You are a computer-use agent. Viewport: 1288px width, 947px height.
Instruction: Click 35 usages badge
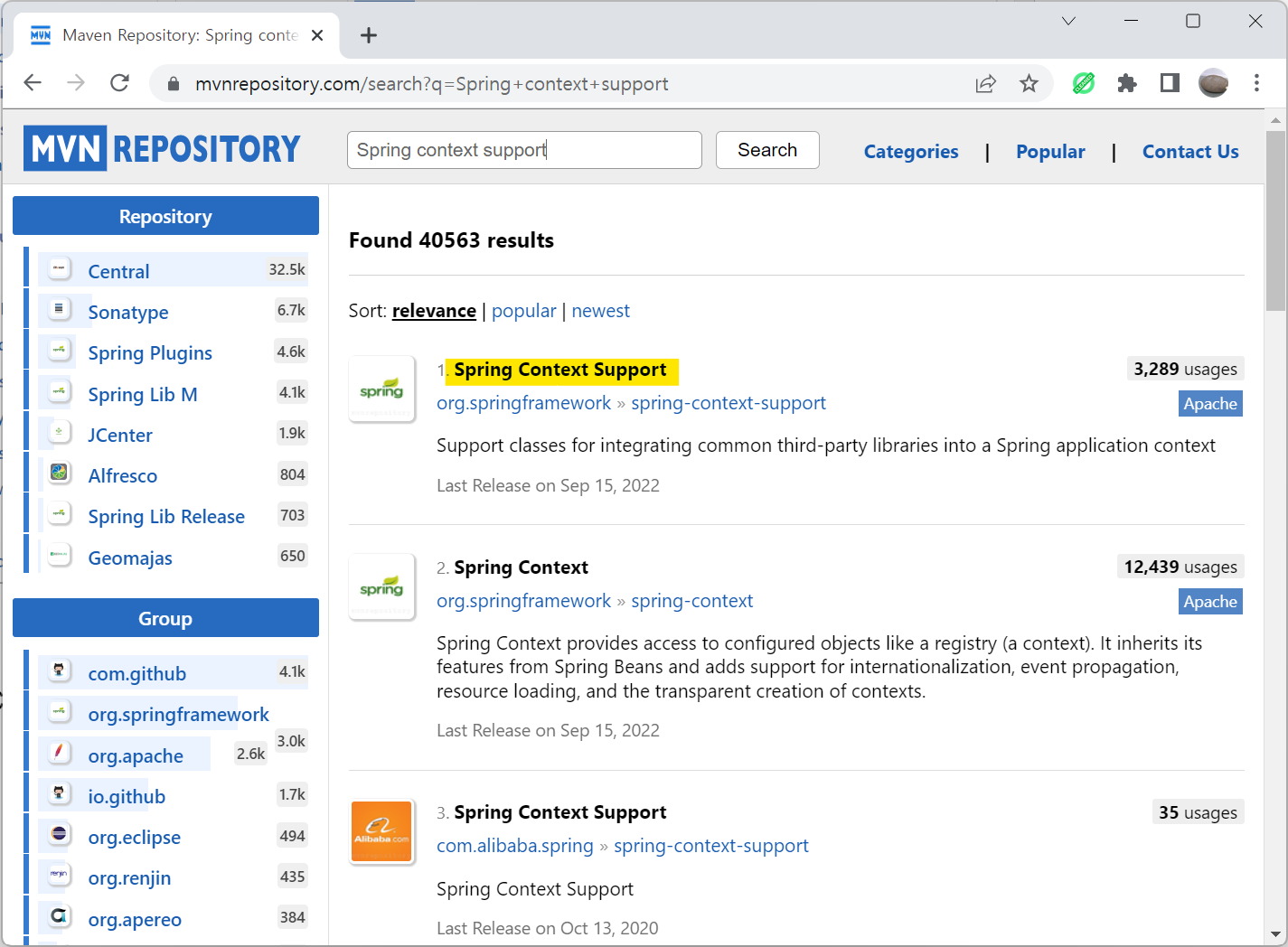[x=1198, y=812]
